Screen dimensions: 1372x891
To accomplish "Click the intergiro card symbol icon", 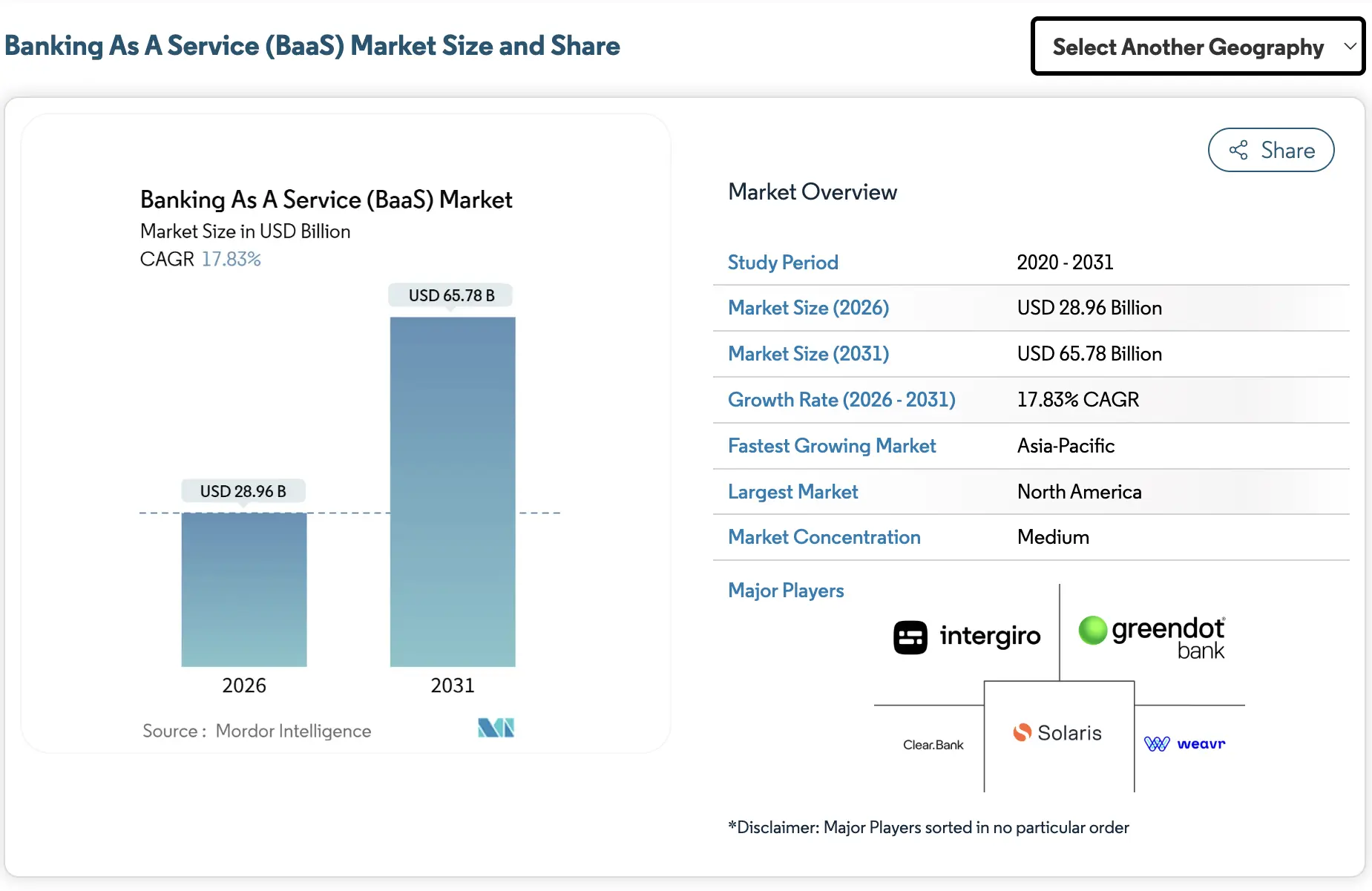I will [x=910, y=636].
